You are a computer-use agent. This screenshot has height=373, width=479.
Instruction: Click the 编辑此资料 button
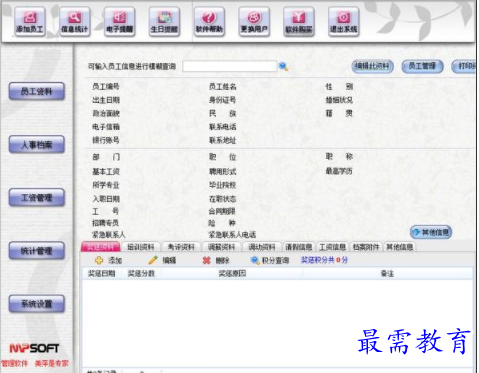372,66
